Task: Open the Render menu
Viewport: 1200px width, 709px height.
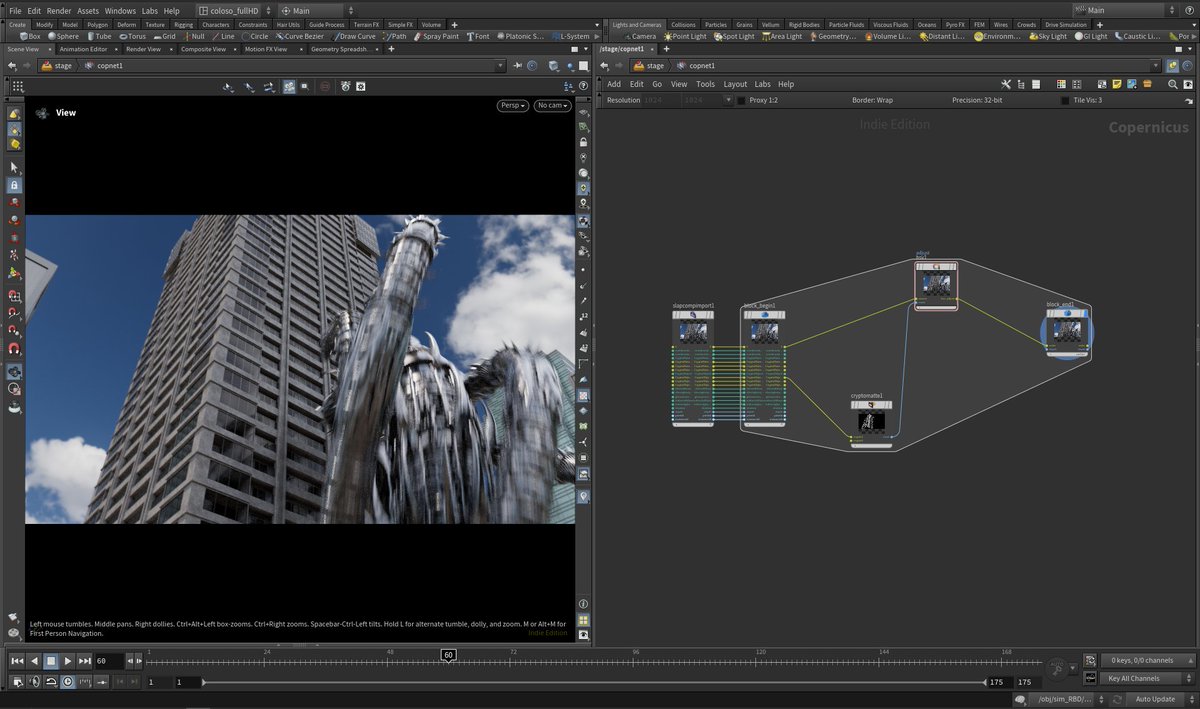Action: click(59, 10)
